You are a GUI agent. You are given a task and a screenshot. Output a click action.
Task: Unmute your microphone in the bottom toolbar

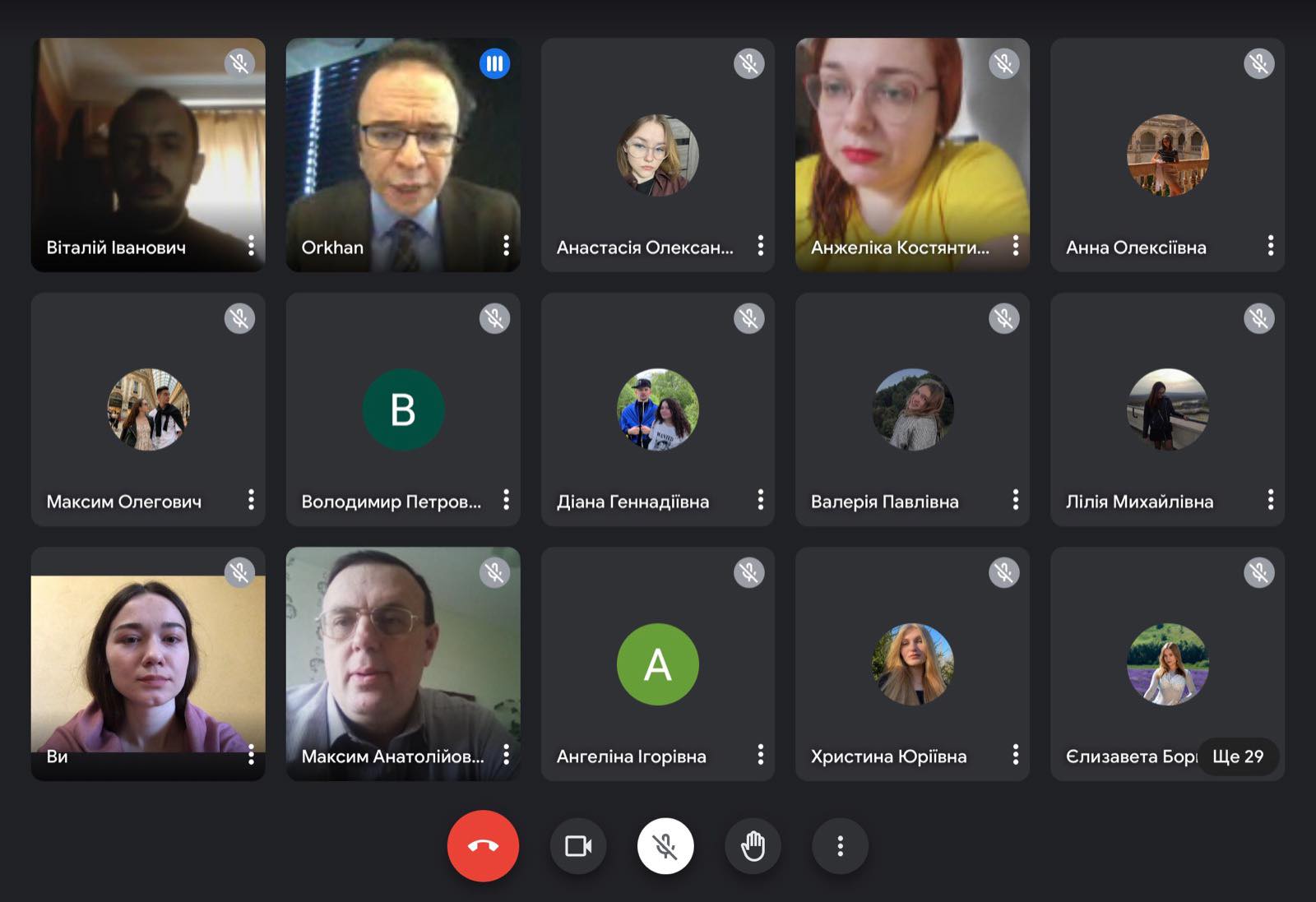[x=665, y=846]
